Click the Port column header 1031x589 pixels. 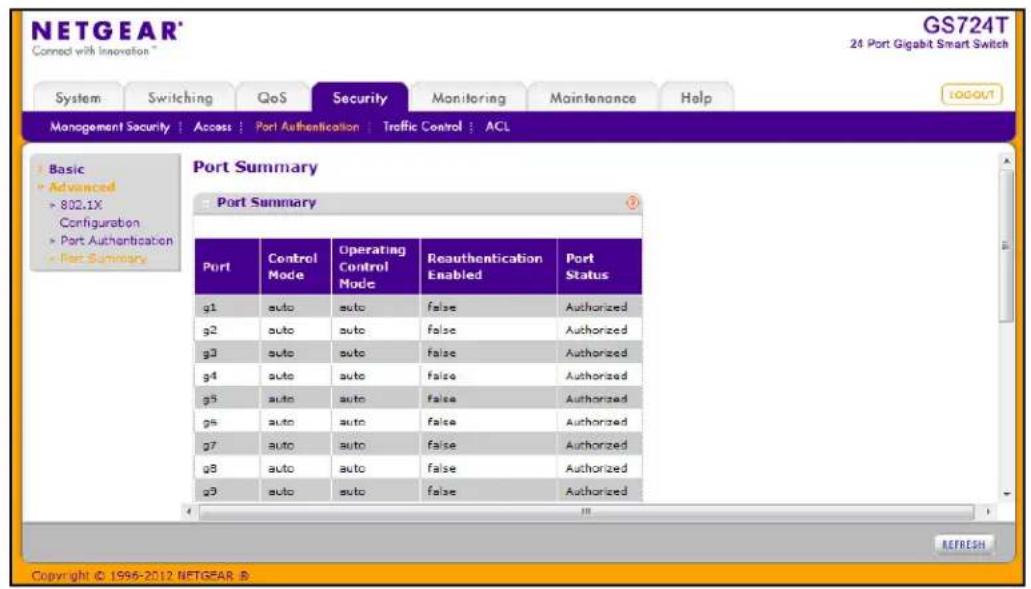[x=227, y=266]
